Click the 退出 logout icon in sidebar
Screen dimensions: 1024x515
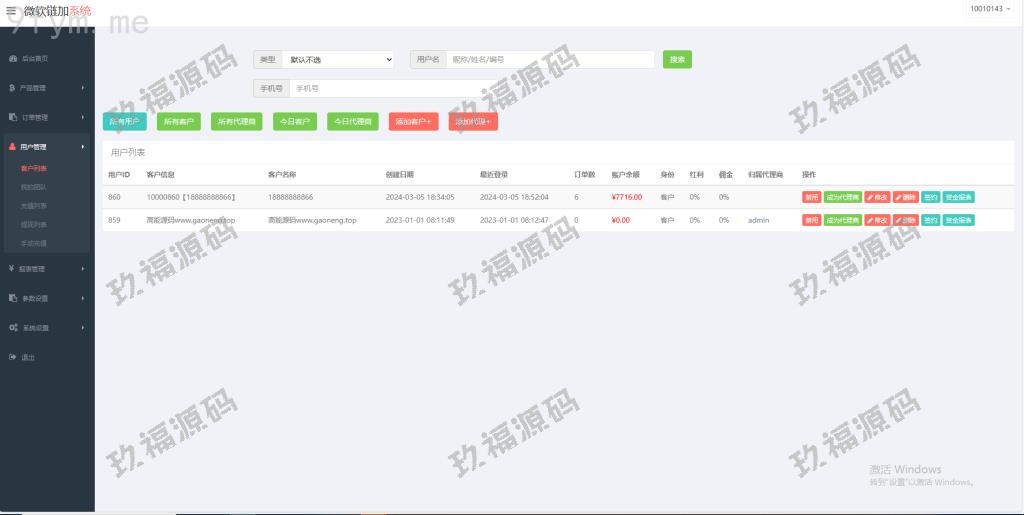pos(12,357)
